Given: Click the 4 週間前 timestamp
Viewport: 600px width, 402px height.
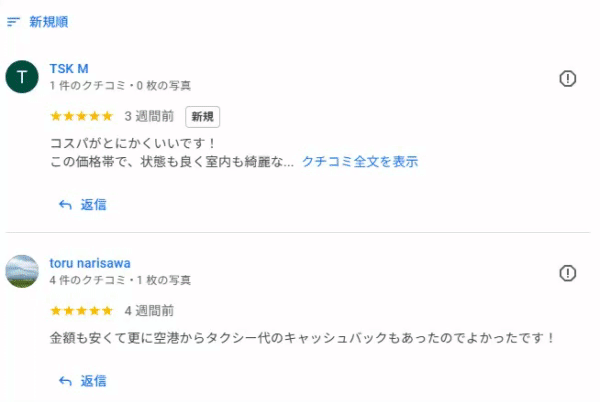Looking at the screenshot, I should 149,310.
